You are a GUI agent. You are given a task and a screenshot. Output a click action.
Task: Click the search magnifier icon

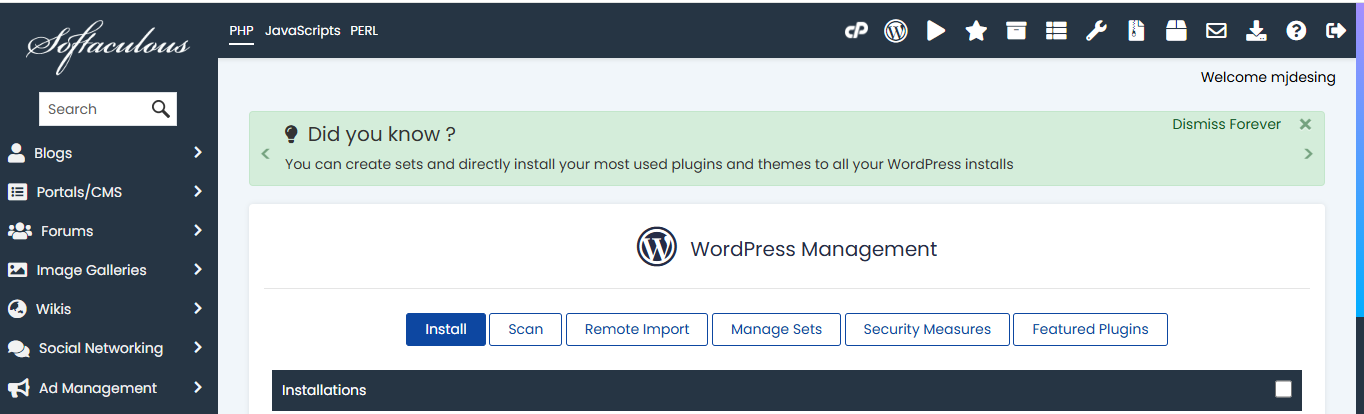(x=161, y=109)
